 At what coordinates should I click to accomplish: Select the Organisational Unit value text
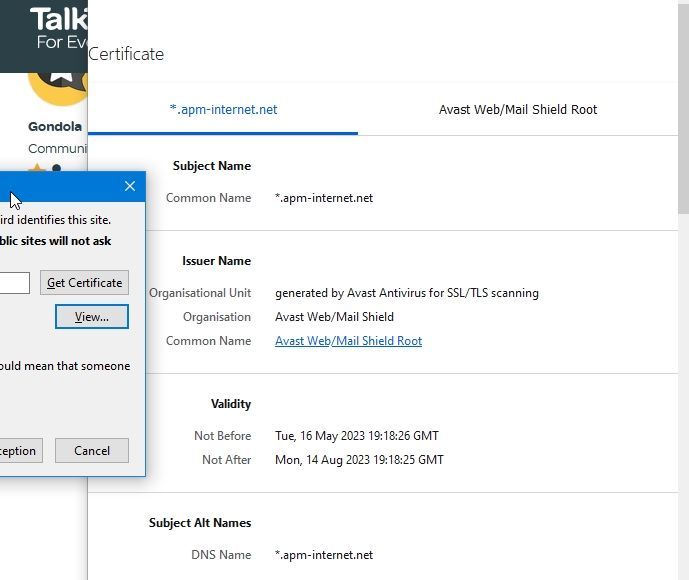[x=406, y=293]
